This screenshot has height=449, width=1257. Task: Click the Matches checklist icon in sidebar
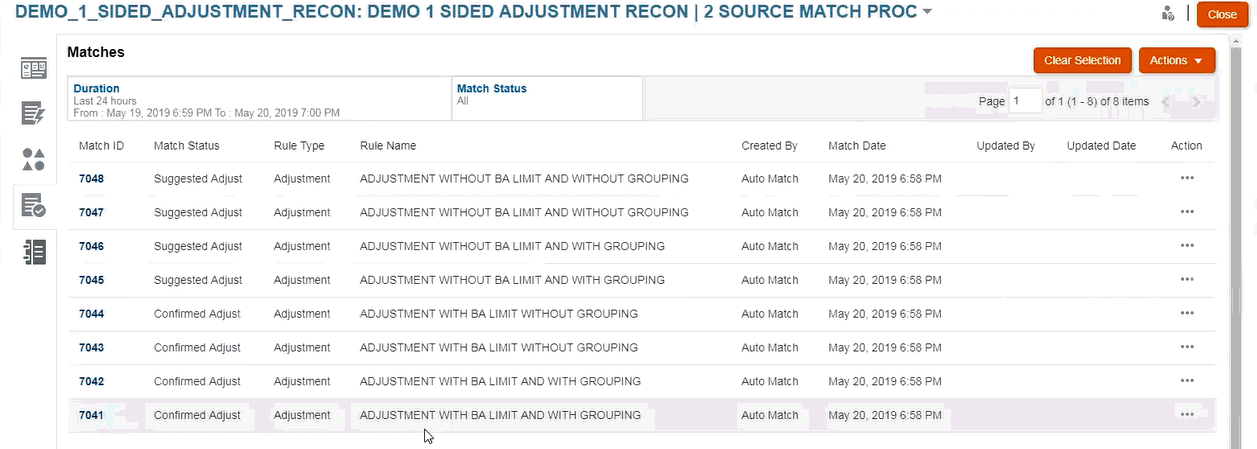click(x=34, y=206)
